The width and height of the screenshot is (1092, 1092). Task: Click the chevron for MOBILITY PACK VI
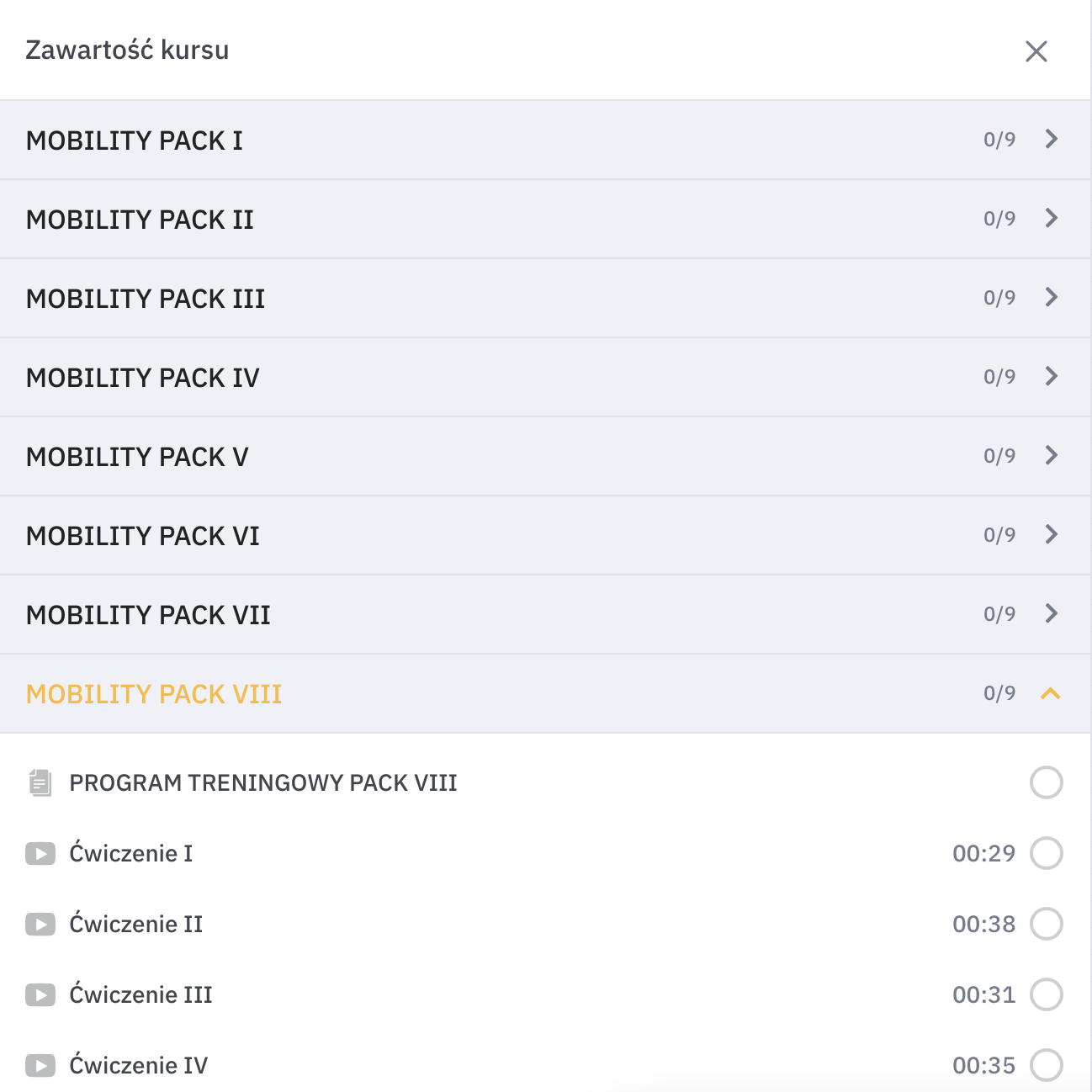tap(1051, 534)
